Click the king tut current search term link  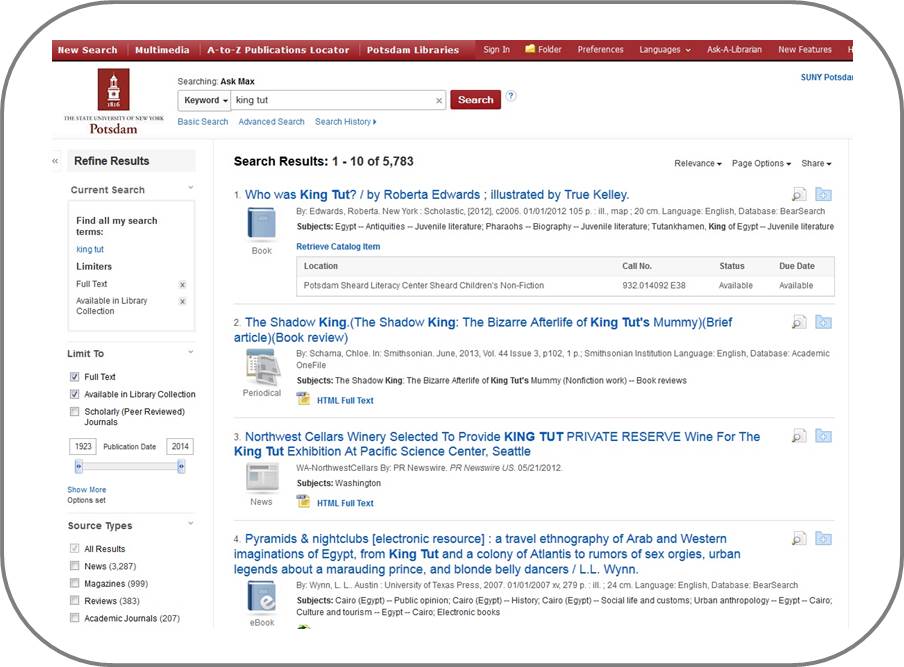coord(90,249)
